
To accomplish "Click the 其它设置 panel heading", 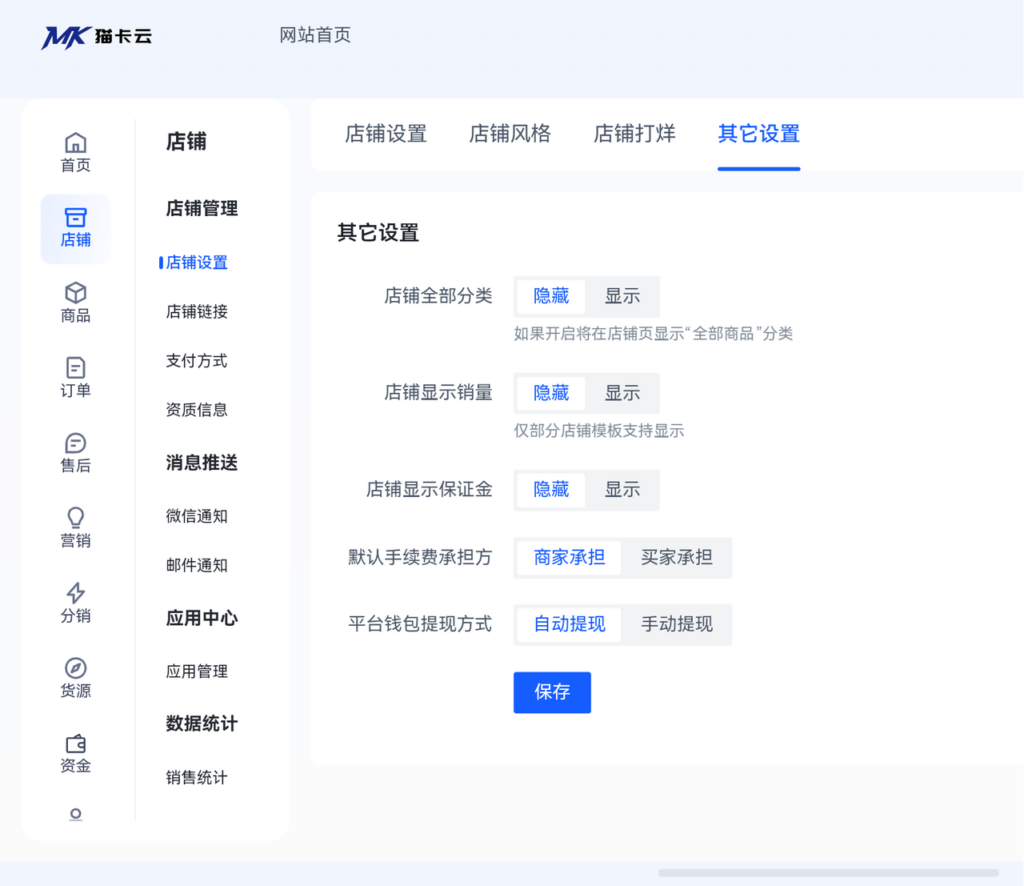I will point(377,232).
